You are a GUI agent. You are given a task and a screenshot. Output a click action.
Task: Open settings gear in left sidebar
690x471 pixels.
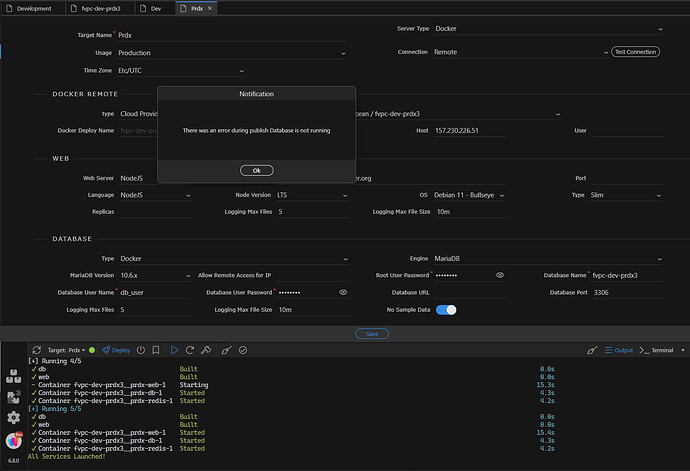pyautogui.click(x=14, y=417)
